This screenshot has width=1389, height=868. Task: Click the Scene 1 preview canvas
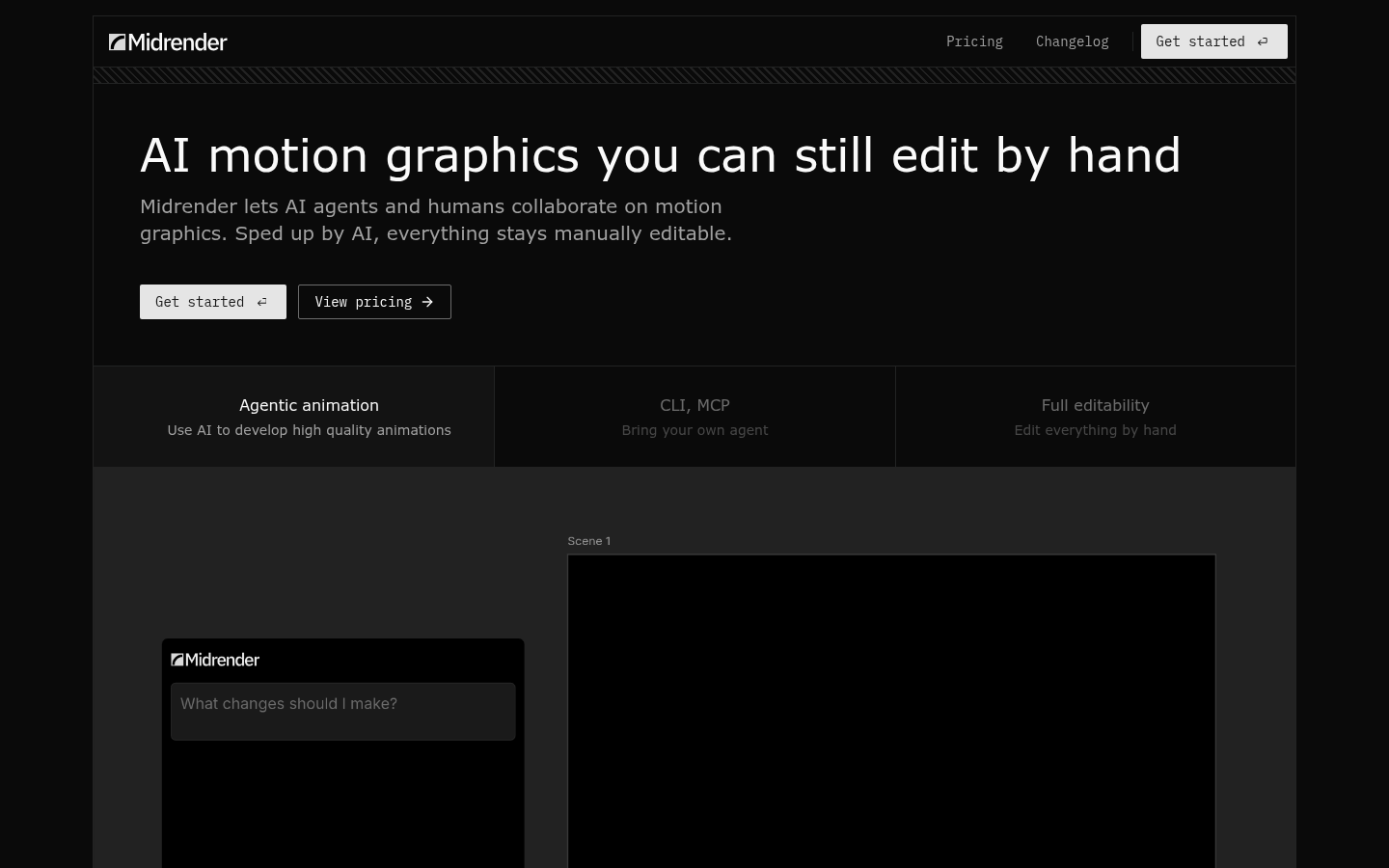[891, 712]
